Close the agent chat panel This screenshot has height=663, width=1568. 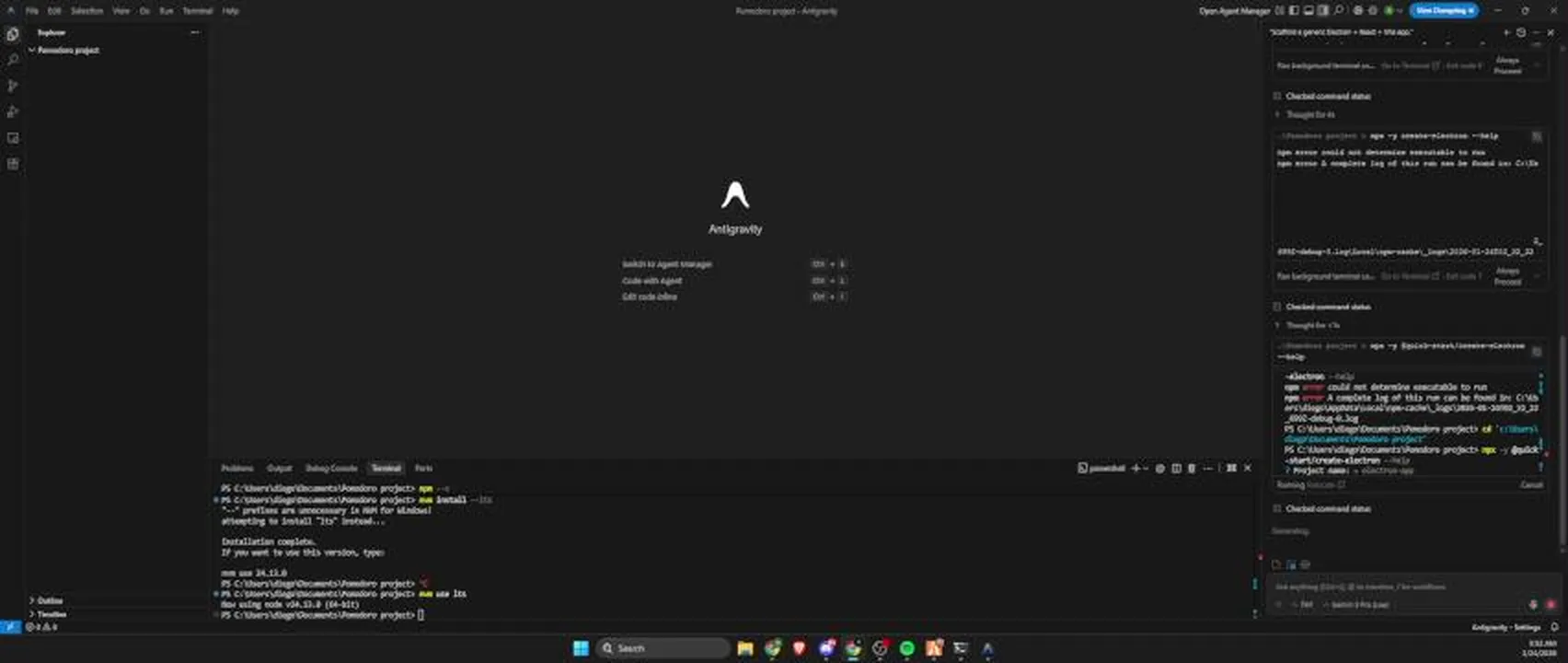coord(1551,32)
